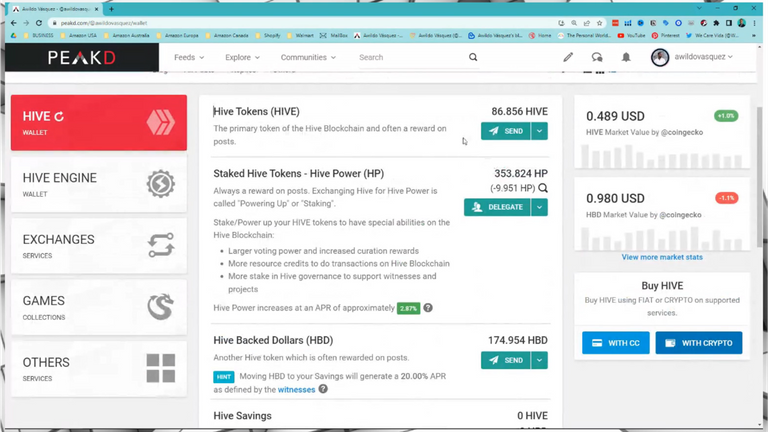Click the HINT badge
This screenshot has height=432, width=768.
(x=224, y=377)
